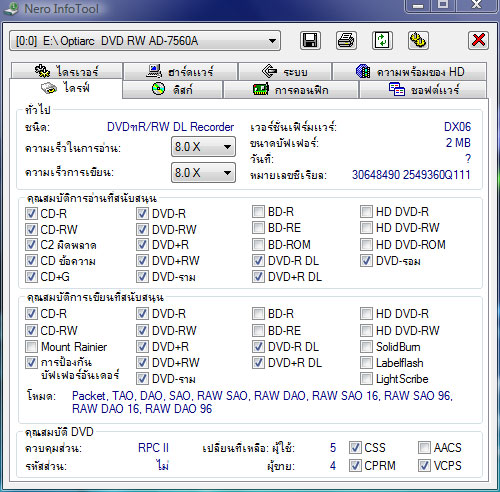Switch to the ความพร้อมของ HD tab
The image size is (500, 492).
409,71
